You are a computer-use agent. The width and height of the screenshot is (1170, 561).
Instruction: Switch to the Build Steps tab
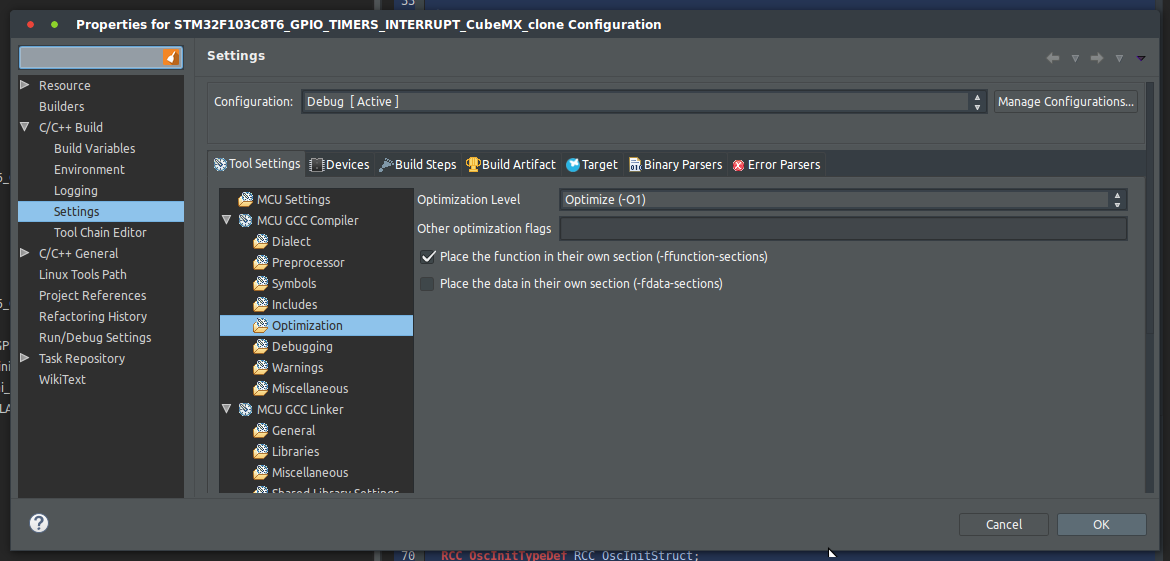[417, 165]
